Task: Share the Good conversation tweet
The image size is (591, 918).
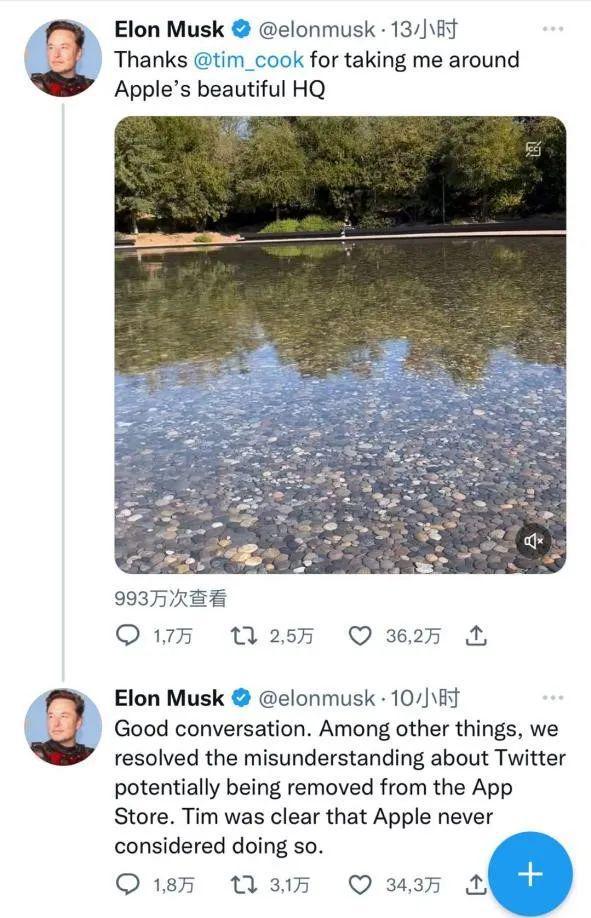Action: pyautogui.click(x=476, y=884)
